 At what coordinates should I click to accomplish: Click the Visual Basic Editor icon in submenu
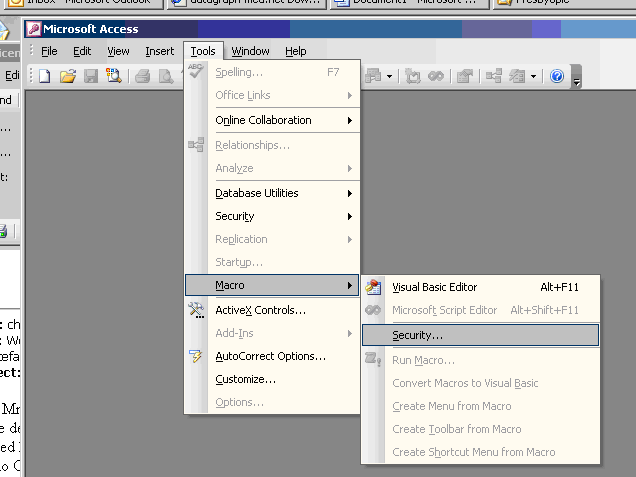[373, 287]
